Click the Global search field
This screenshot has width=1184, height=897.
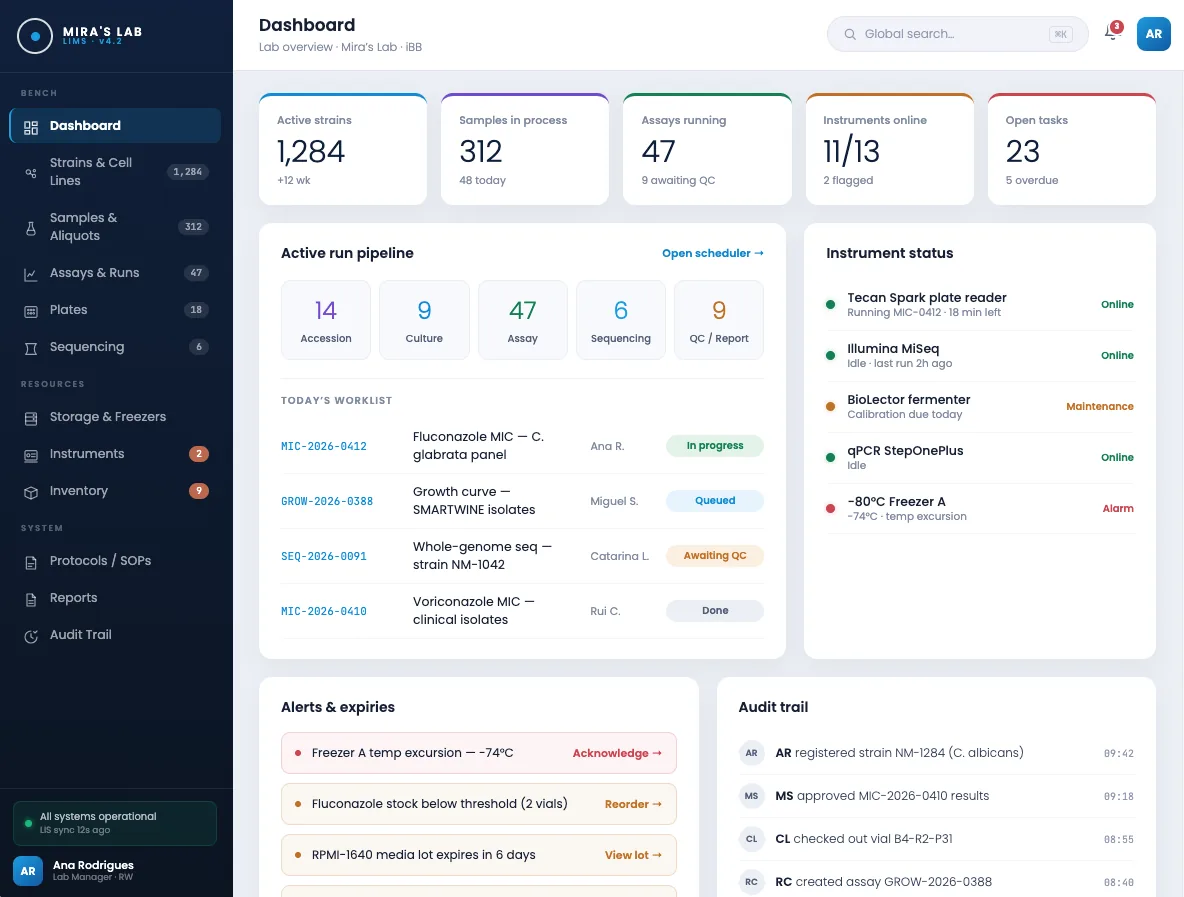957,34
